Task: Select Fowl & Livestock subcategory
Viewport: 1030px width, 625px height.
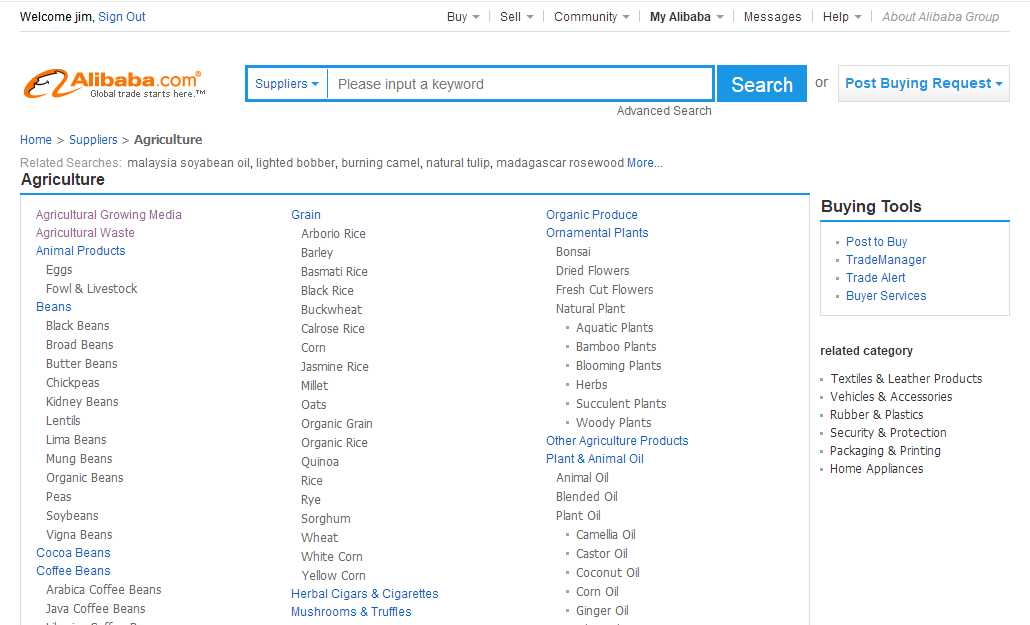Action: (x=91, y=289)
